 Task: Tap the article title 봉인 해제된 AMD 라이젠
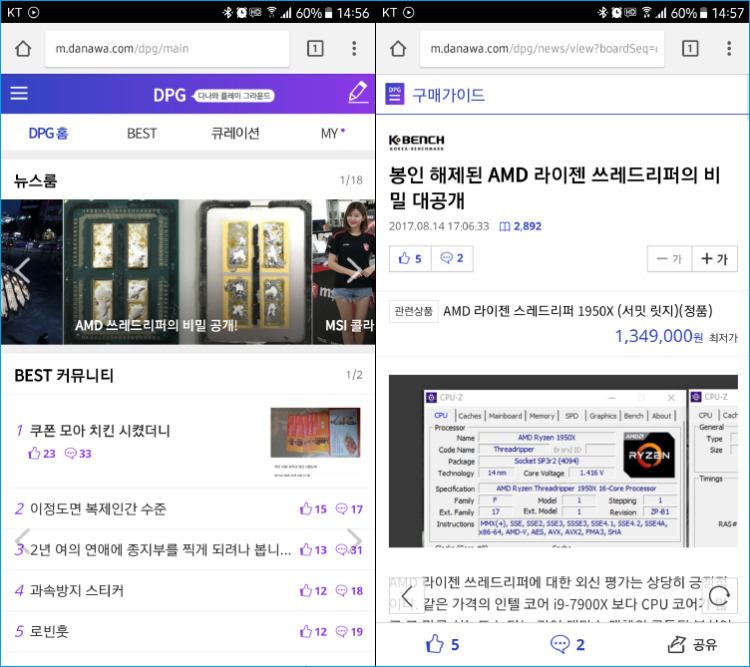click(x=554, y=187)
